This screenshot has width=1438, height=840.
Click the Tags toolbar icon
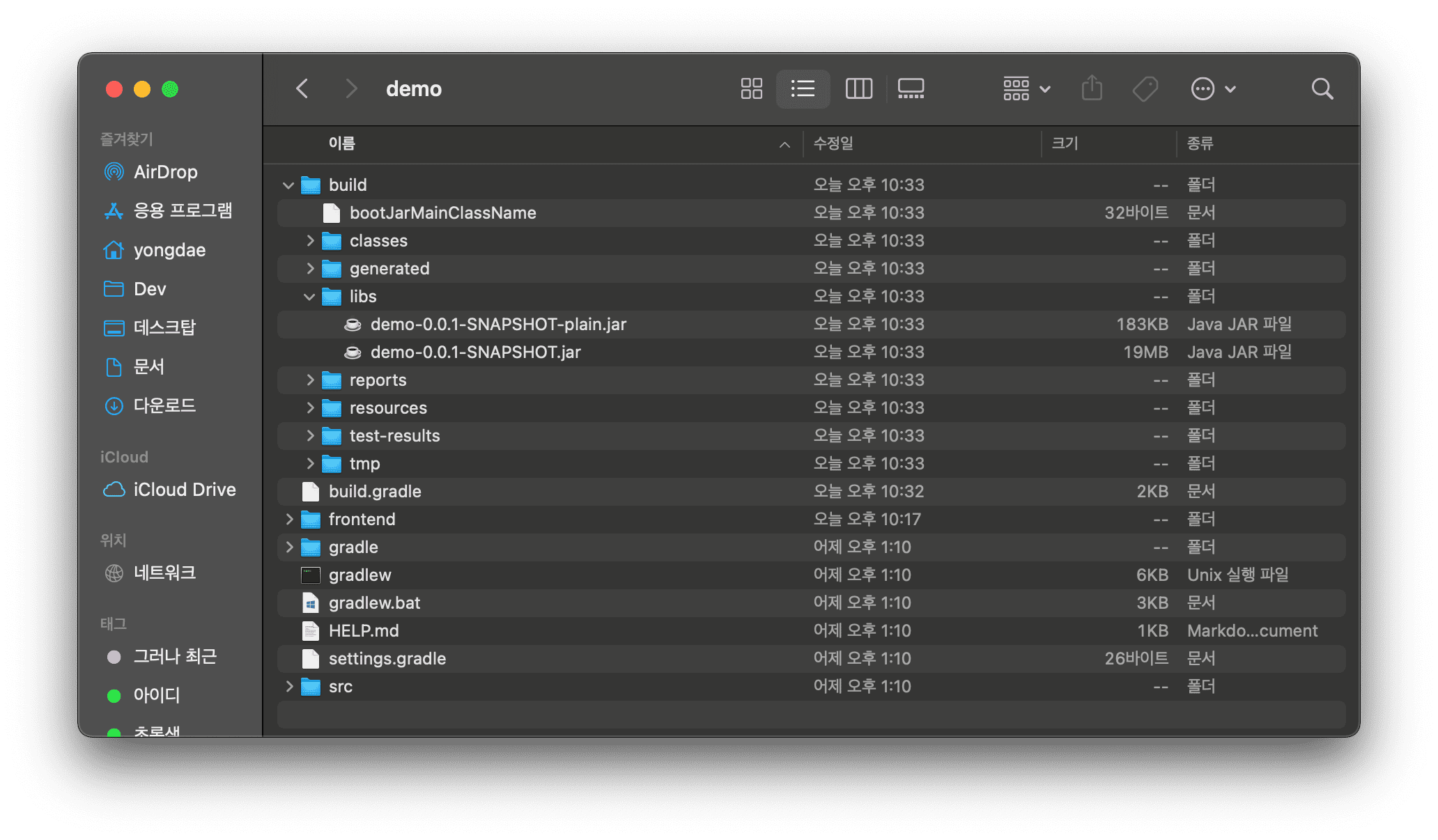click(x=1145, y=88)
